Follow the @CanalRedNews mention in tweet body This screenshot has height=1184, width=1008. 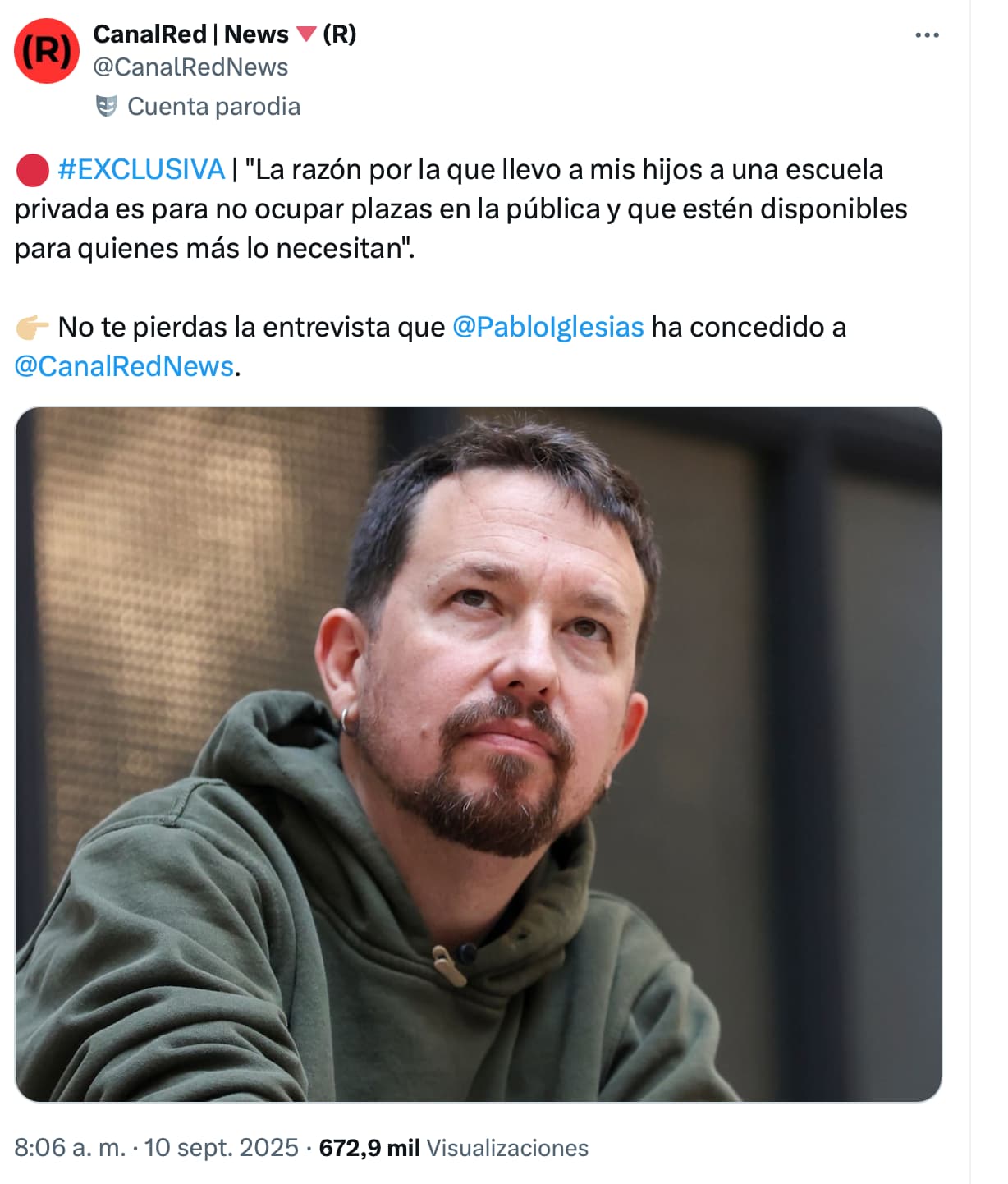click(124, 366)
